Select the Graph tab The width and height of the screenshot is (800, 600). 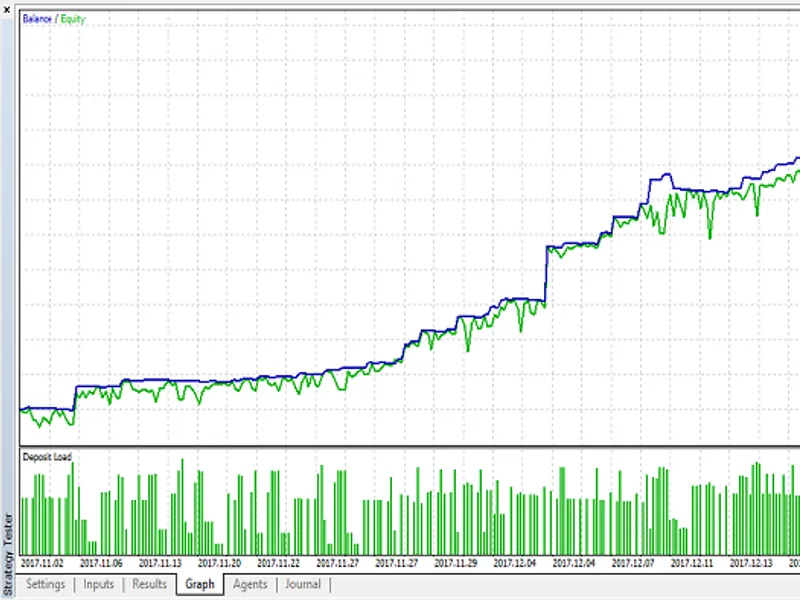pyautogui.click(x=200, y=584)
